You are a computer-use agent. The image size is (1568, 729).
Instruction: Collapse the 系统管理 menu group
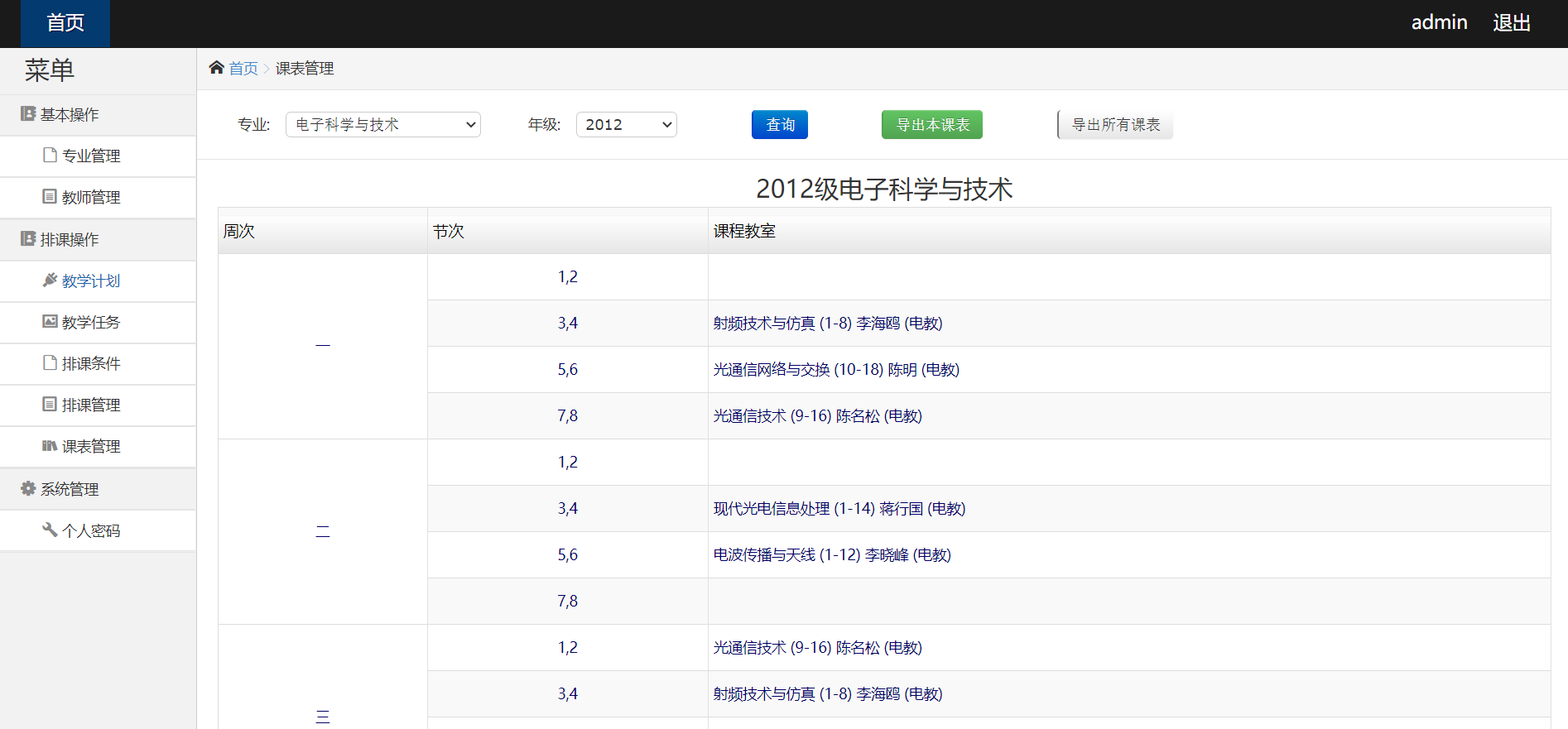point(98,490)
